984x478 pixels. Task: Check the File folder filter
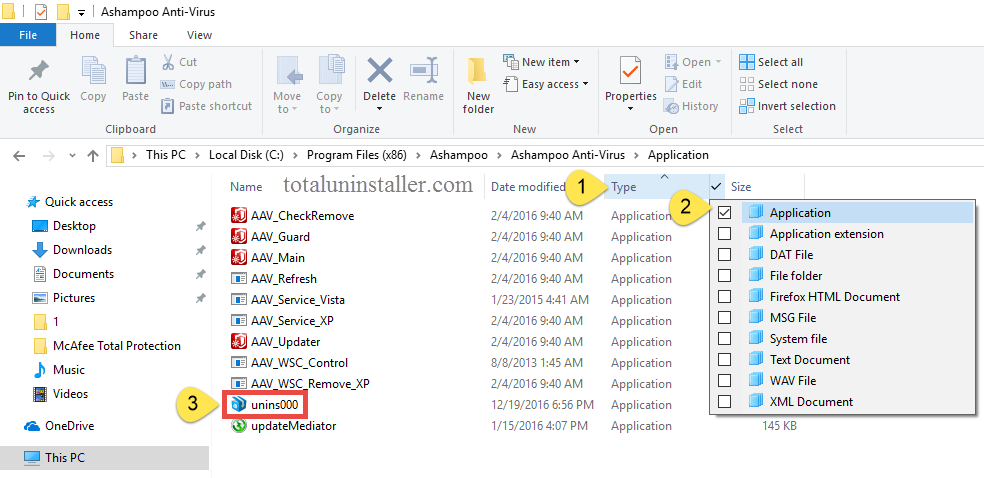(x=725, y=276)
